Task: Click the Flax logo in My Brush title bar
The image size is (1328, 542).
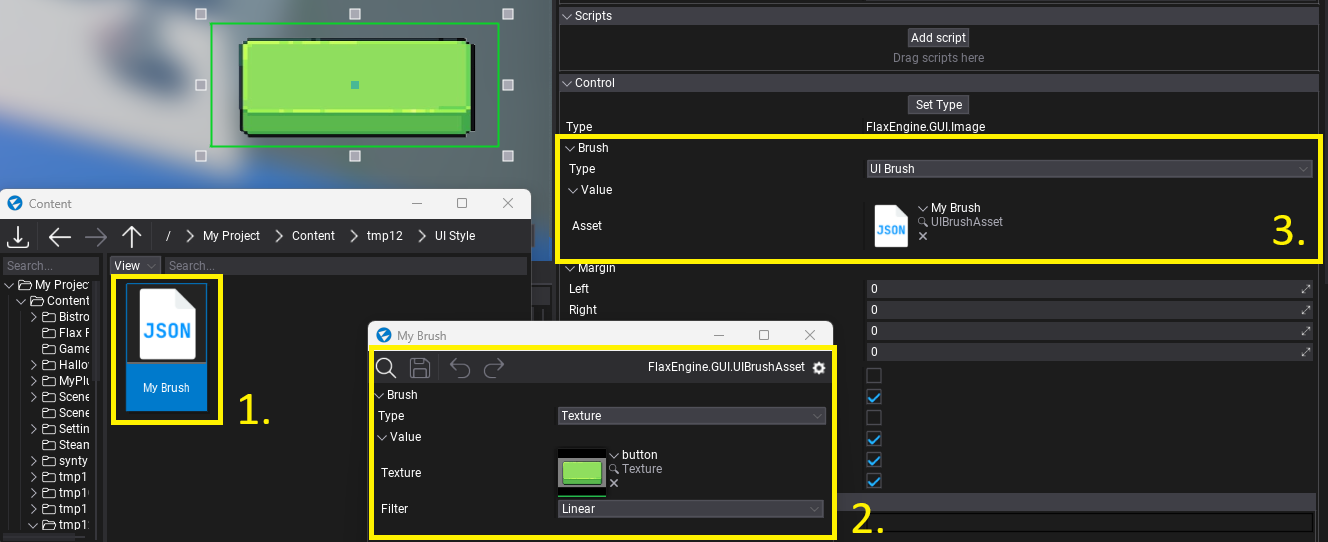Action: pos(383,335)
